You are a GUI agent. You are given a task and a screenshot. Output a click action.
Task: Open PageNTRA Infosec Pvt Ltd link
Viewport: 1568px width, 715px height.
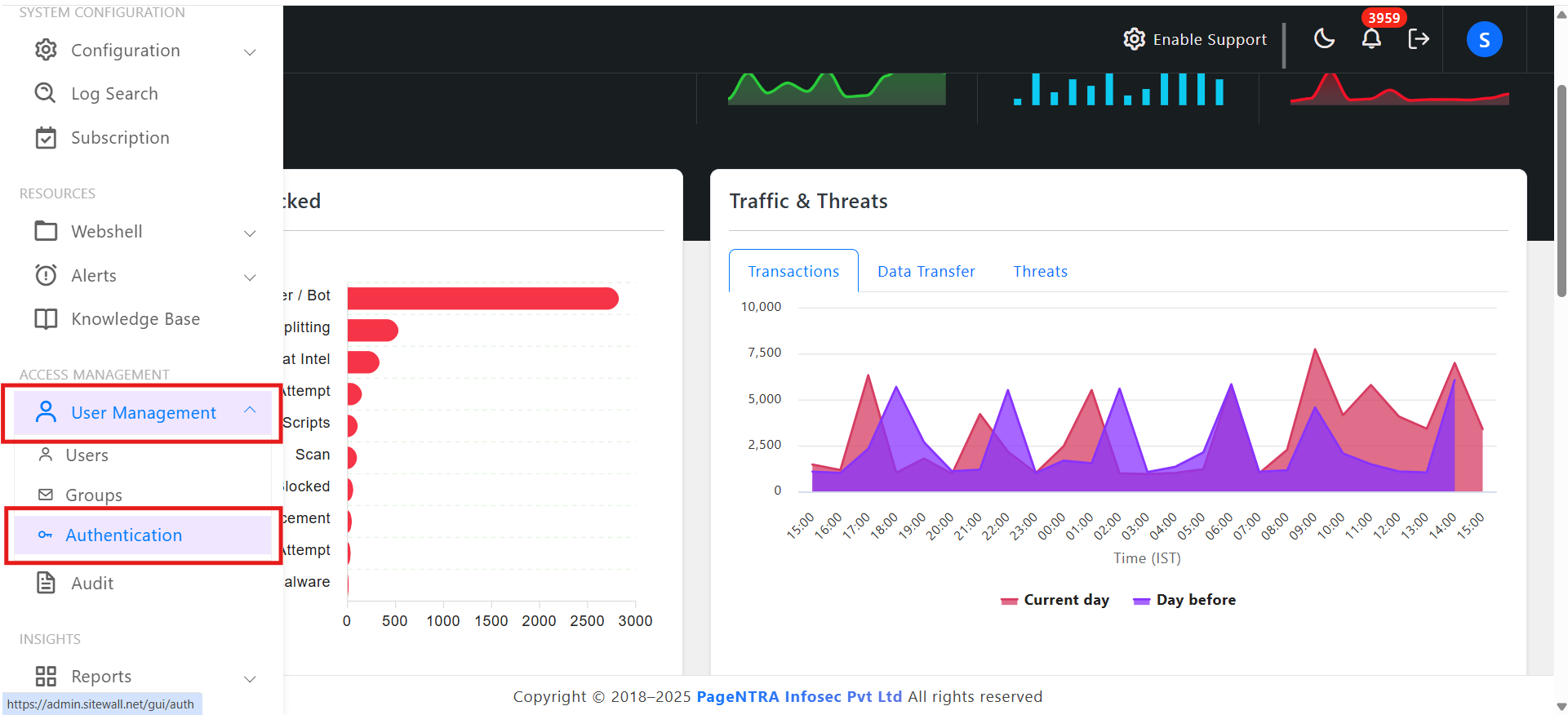(799, 696)
